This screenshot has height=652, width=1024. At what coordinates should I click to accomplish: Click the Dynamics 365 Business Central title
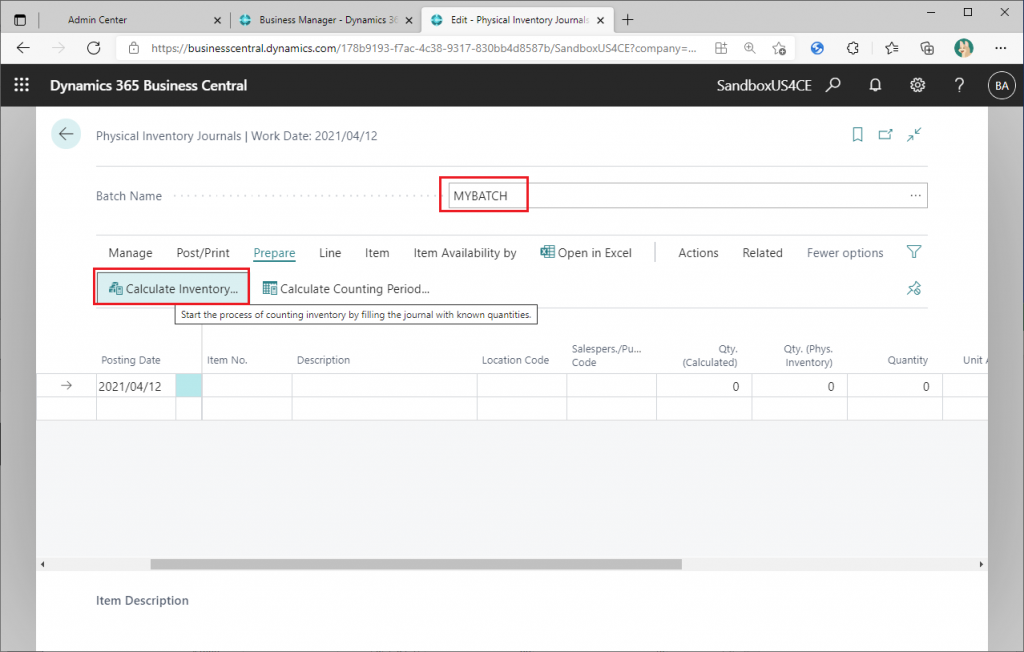pos(148,86)
